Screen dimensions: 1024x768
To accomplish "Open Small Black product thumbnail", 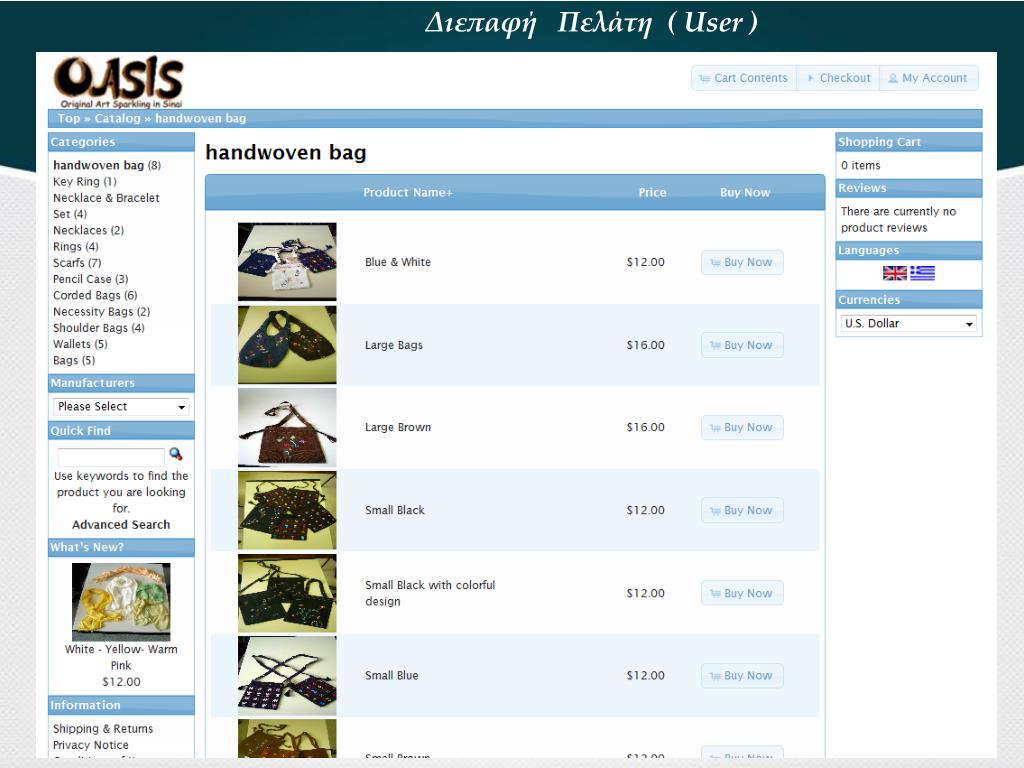I will (x=287, y=510).
